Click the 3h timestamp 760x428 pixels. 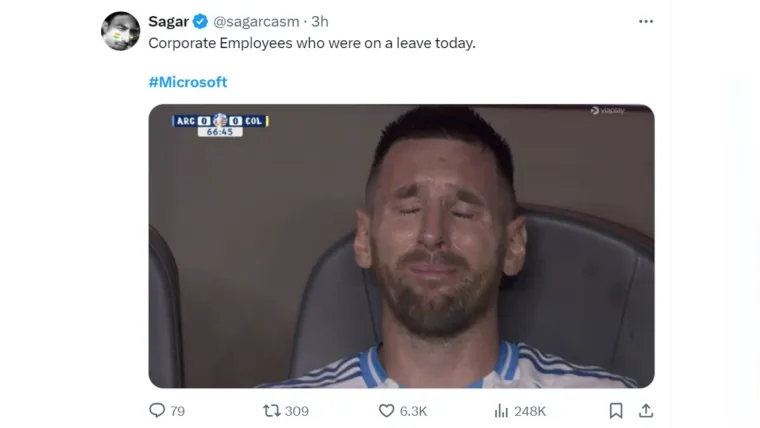[x=319, y=21]
